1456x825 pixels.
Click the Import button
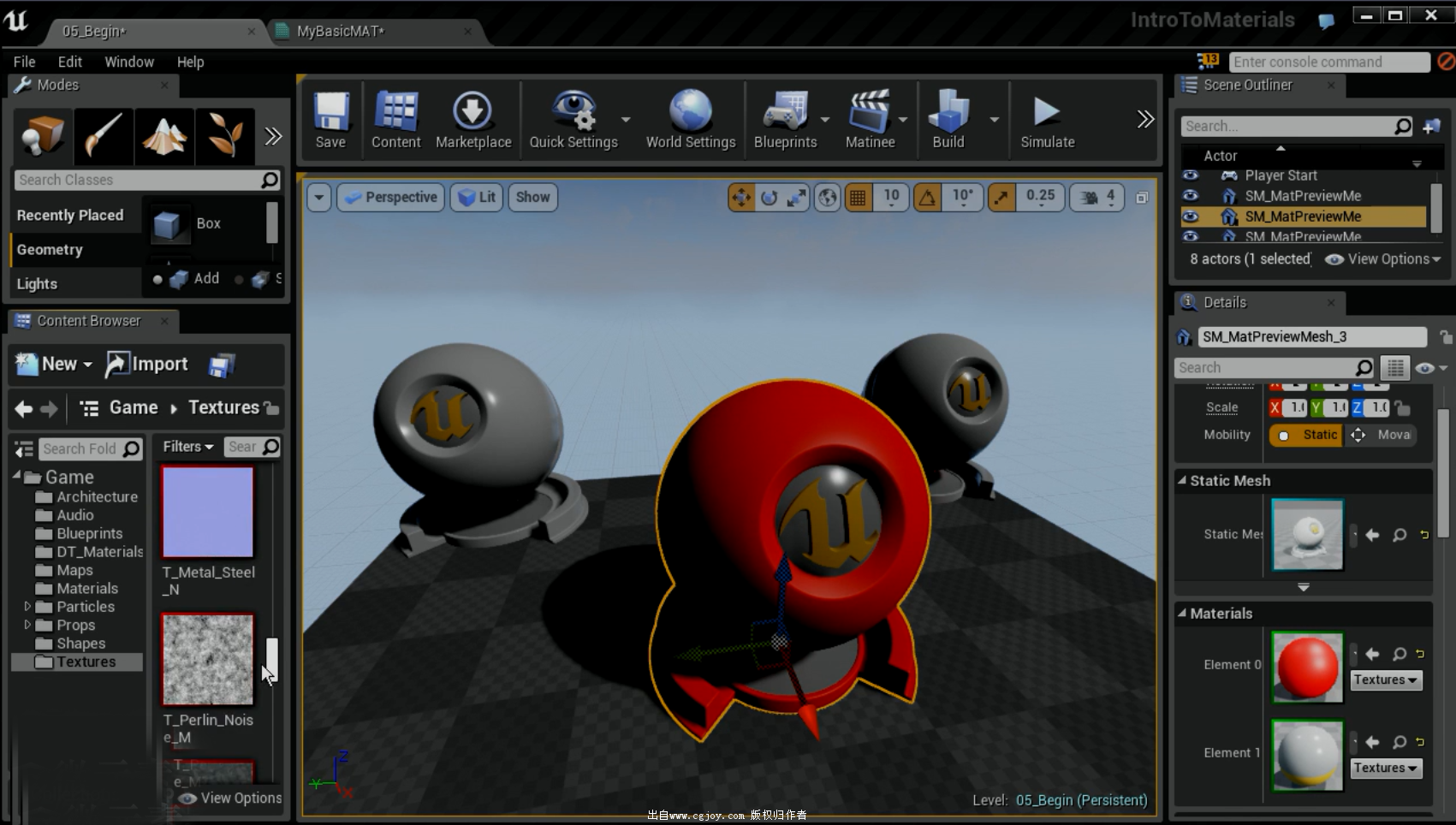point(146,365)
